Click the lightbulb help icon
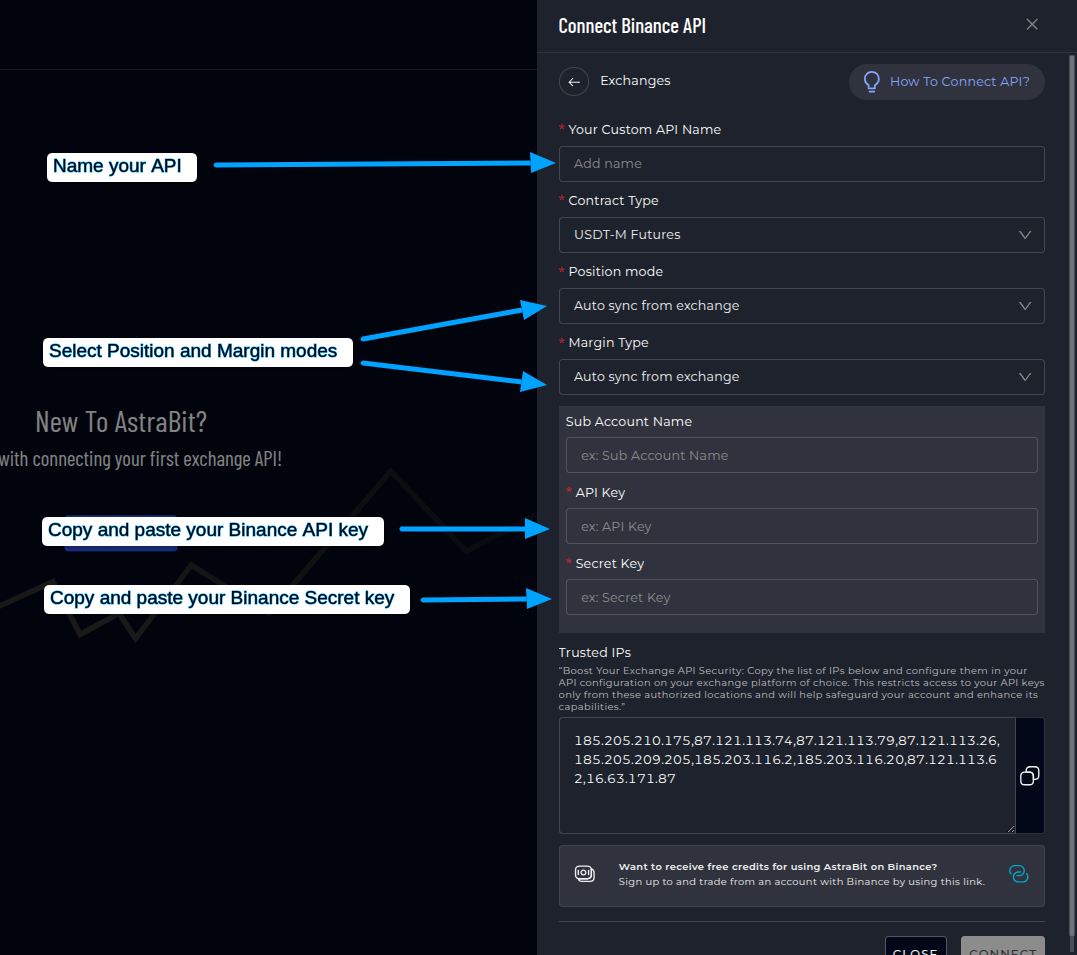 point(872,82)
